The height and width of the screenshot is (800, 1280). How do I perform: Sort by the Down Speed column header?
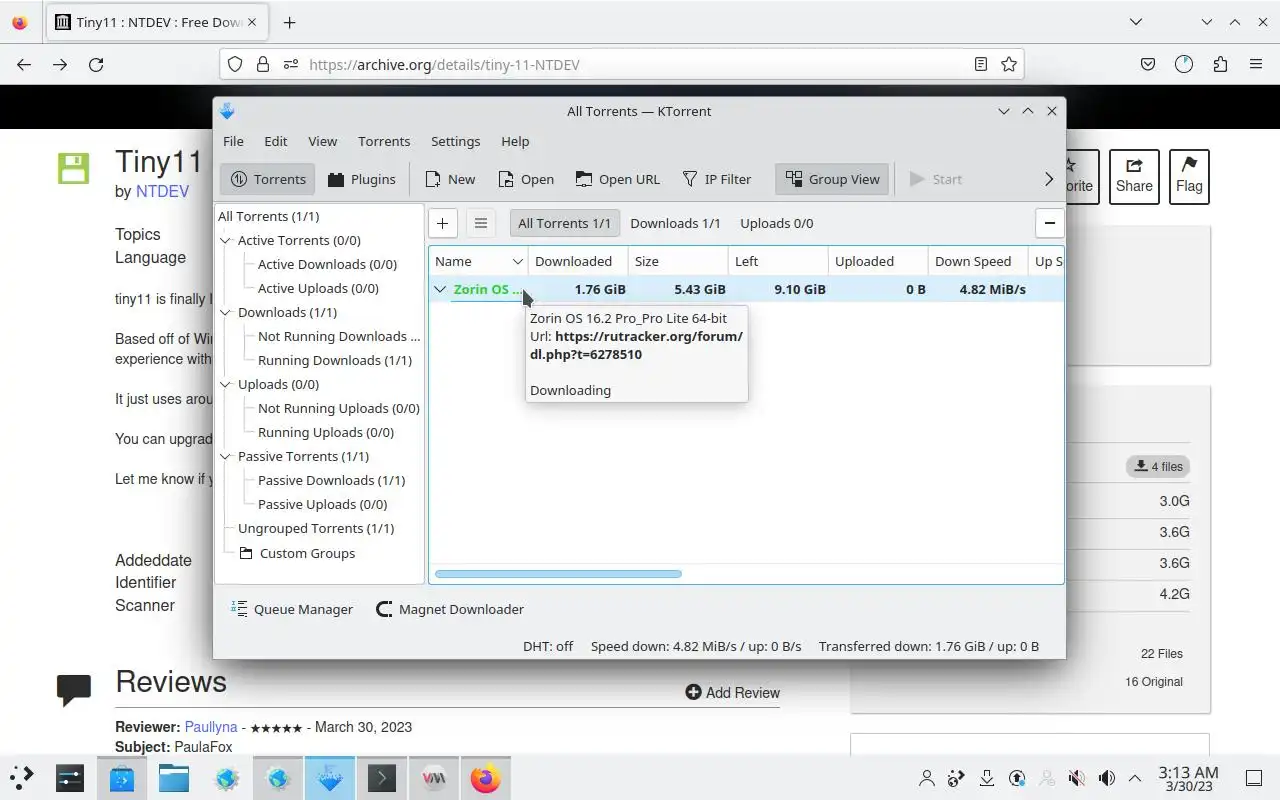978,261
